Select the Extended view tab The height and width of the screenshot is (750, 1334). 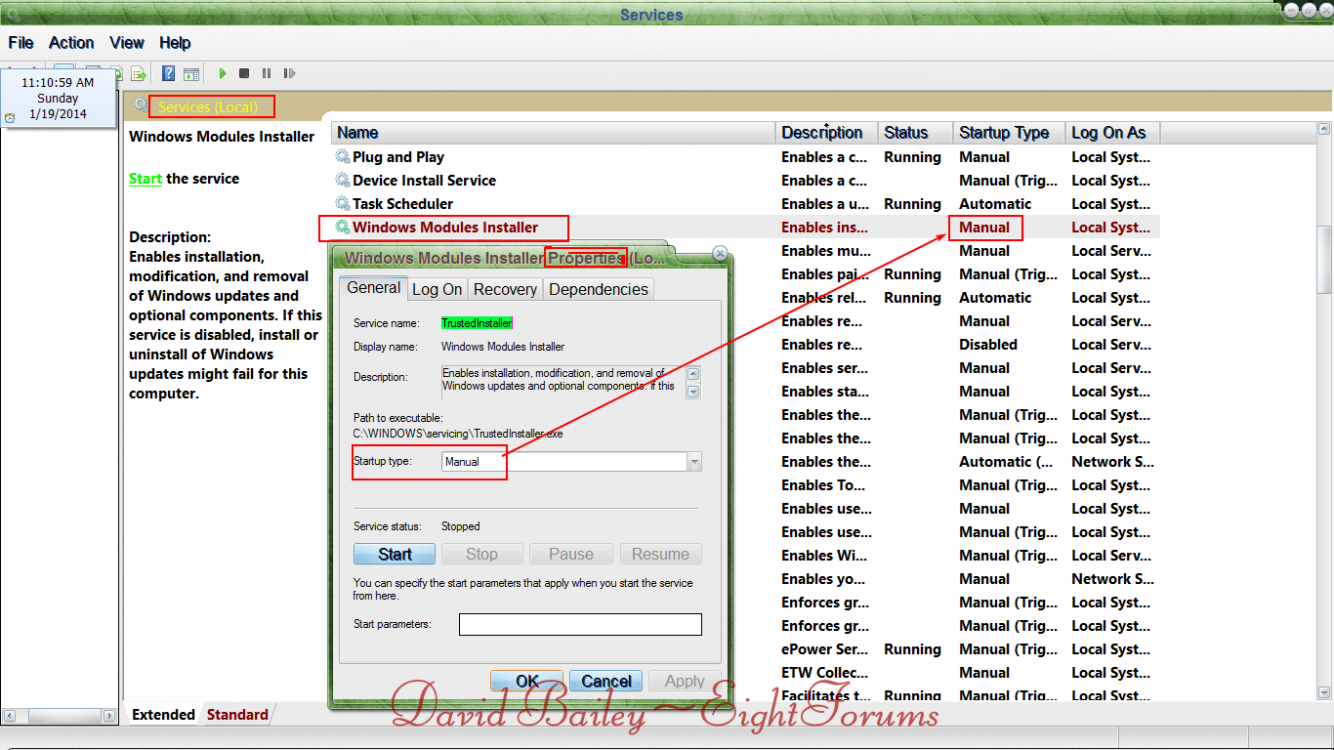pos(163,715)
